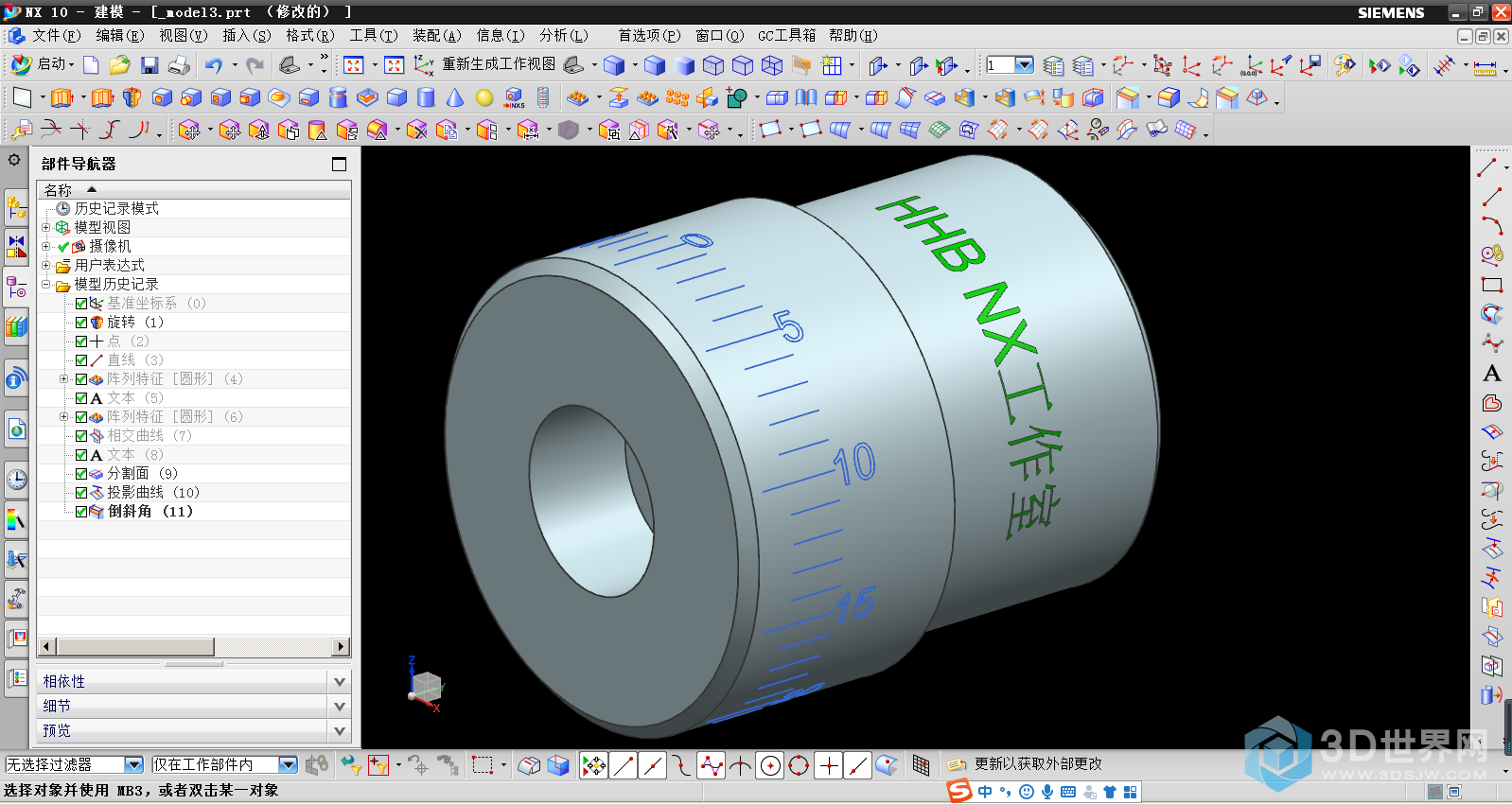Open the 文件(F) menu

point(56,35)
